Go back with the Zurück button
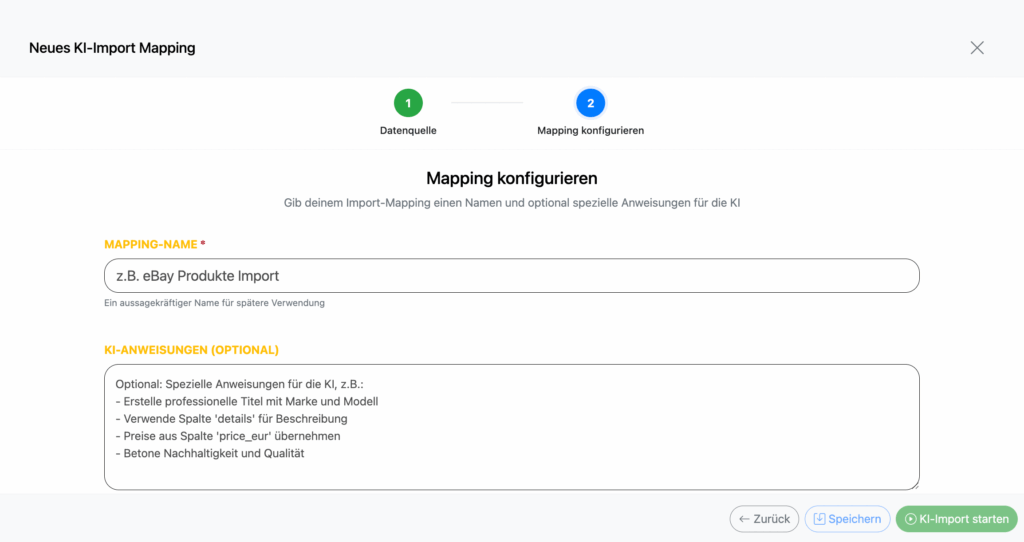 tap(764, 519)
